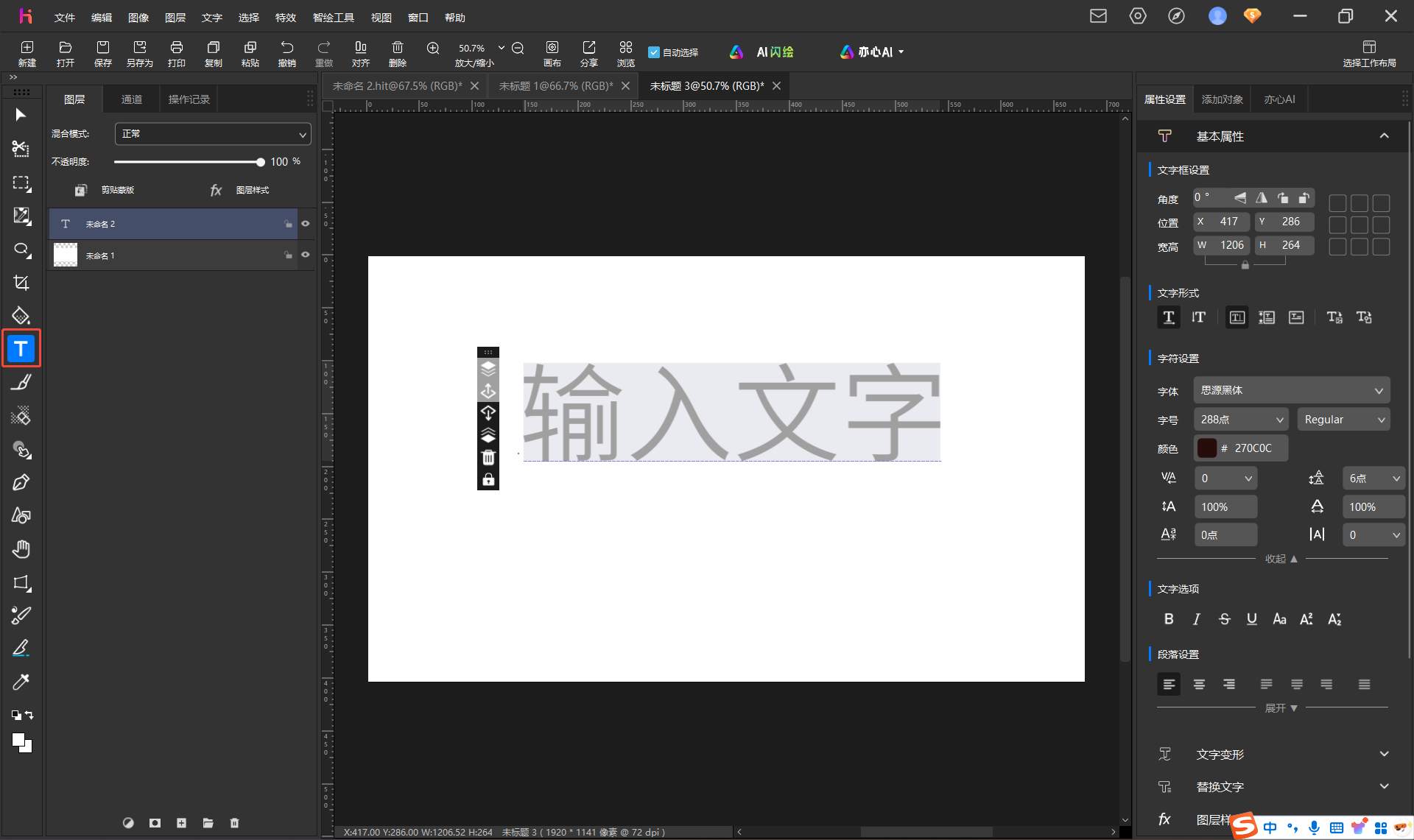Toggle Strikethrough text option

pos(1224,619)
